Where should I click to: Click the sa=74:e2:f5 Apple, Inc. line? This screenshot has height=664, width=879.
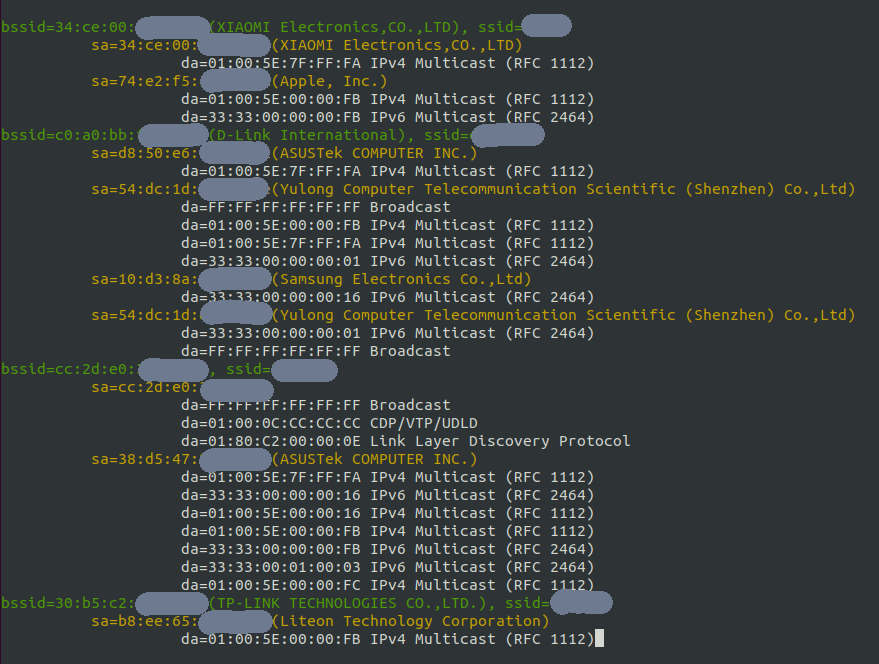coord(239,81)
